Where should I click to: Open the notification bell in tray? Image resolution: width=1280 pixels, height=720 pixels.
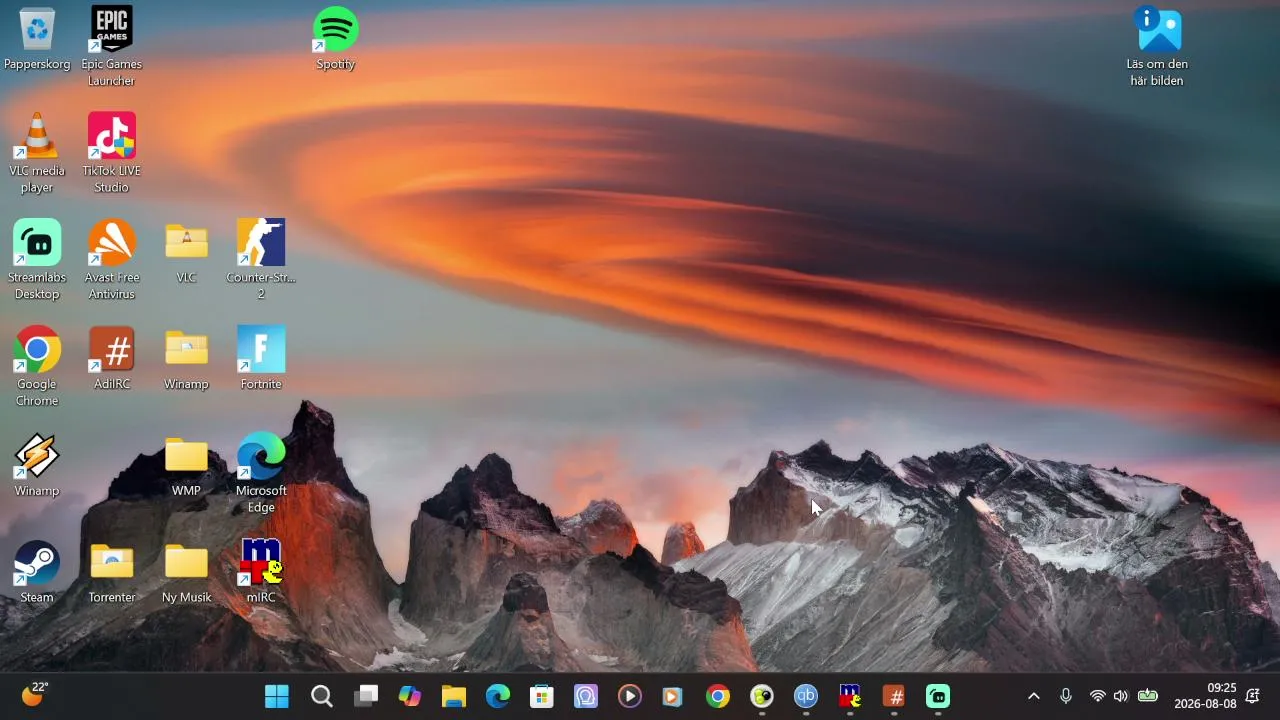(1252, 696)
